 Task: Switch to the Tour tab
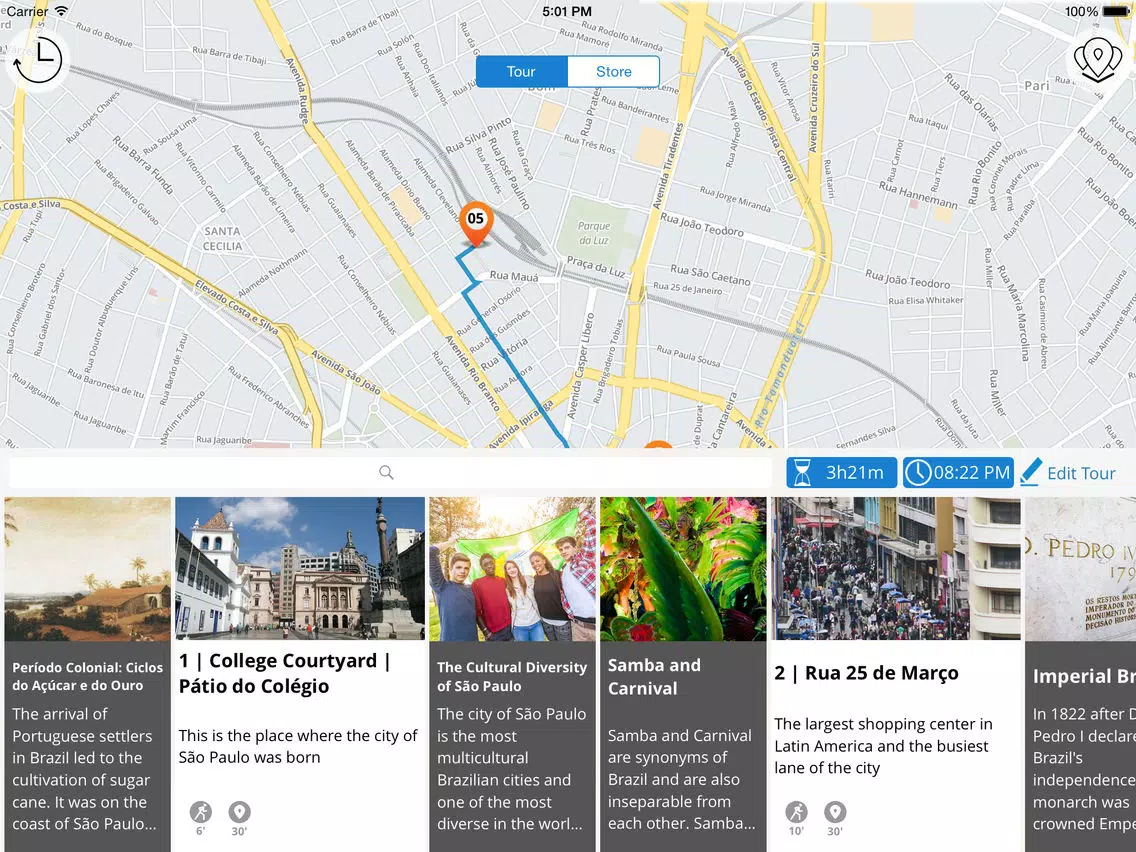point(522,72)
